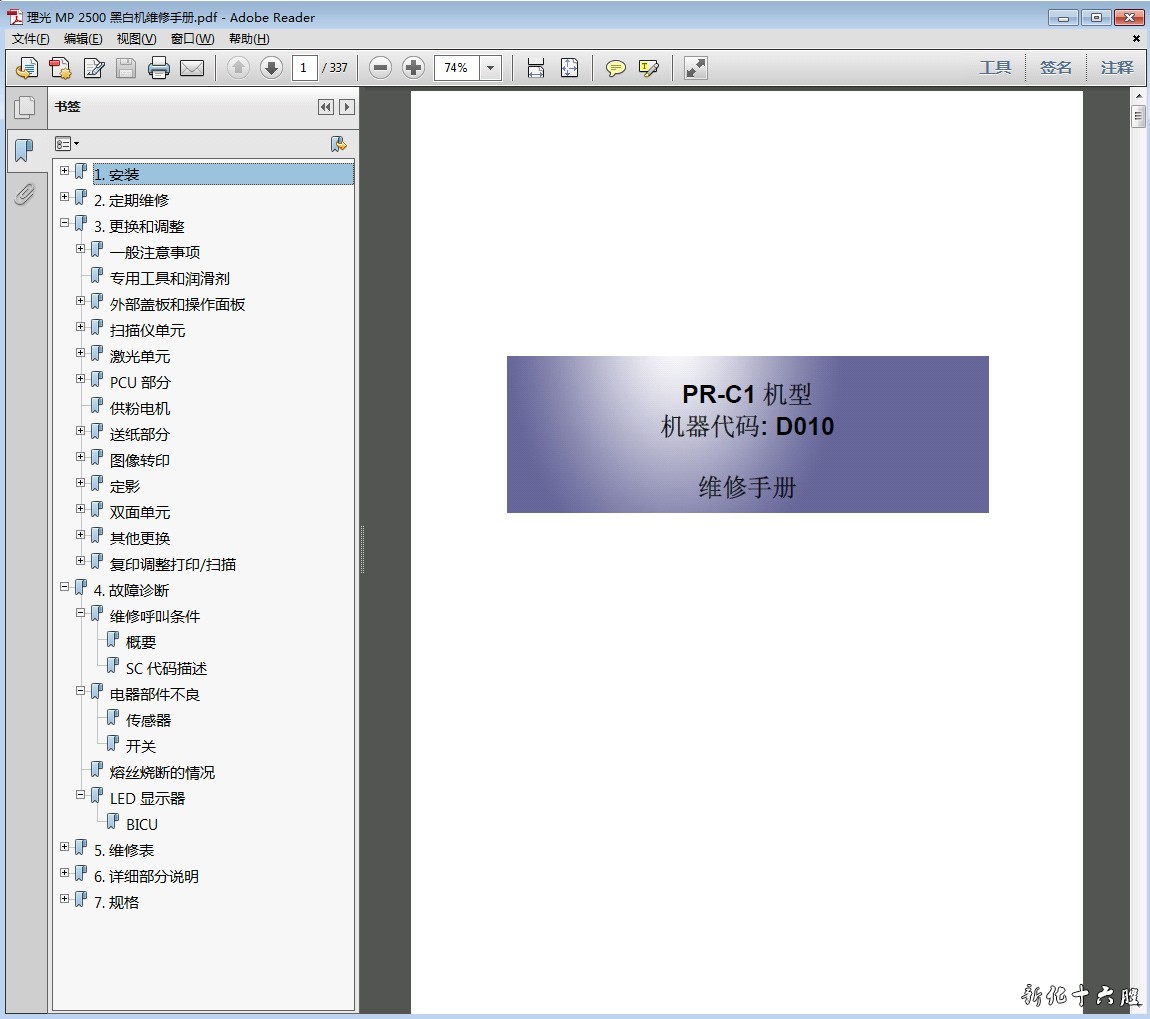Show the page thumbnails panel
The width and height of the screenshot is (1150, 1019).
(x=25, y=107)
